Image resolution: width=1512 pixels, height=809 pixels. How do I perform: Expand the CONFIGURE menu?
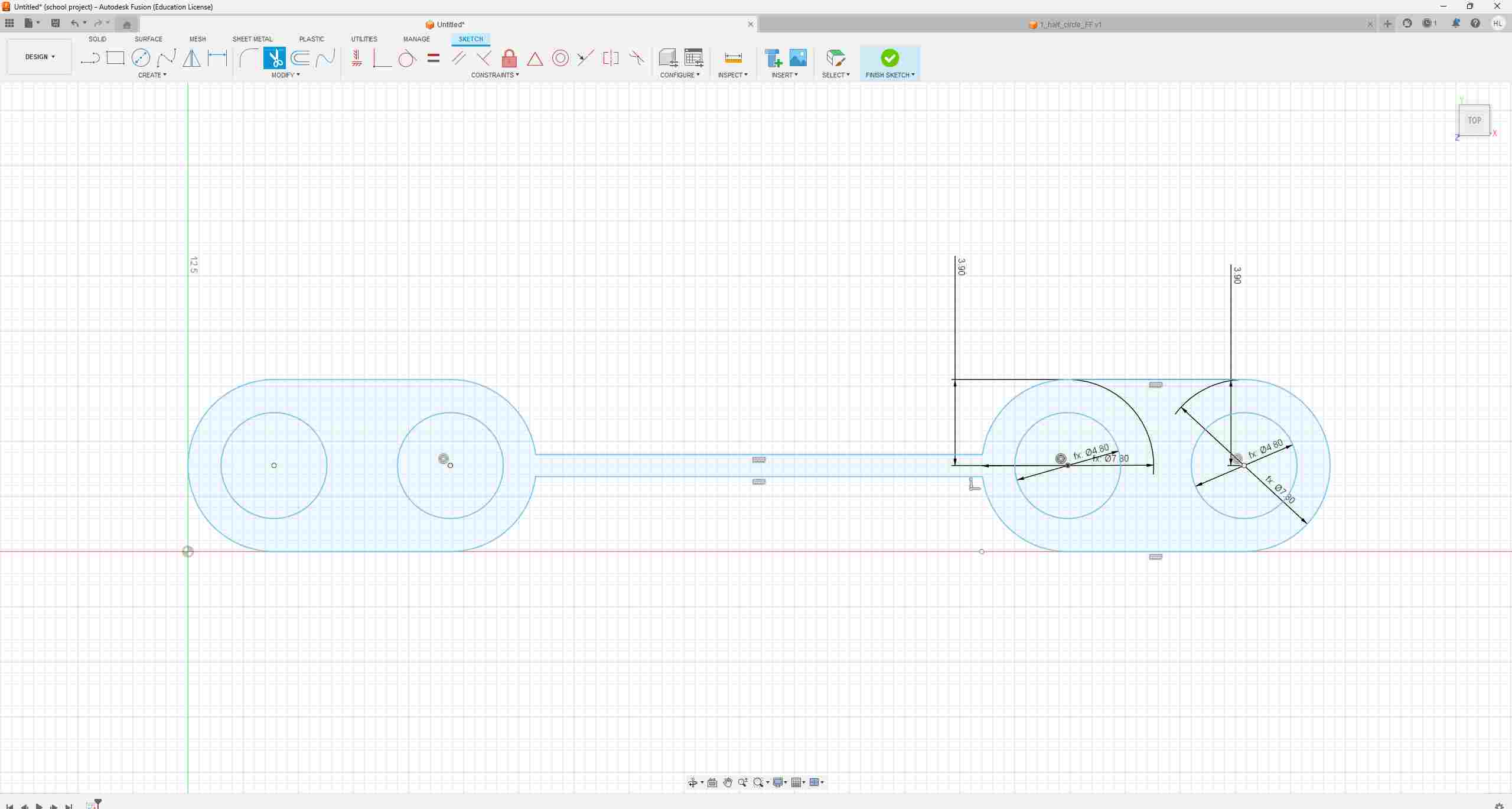coord(680,75)
